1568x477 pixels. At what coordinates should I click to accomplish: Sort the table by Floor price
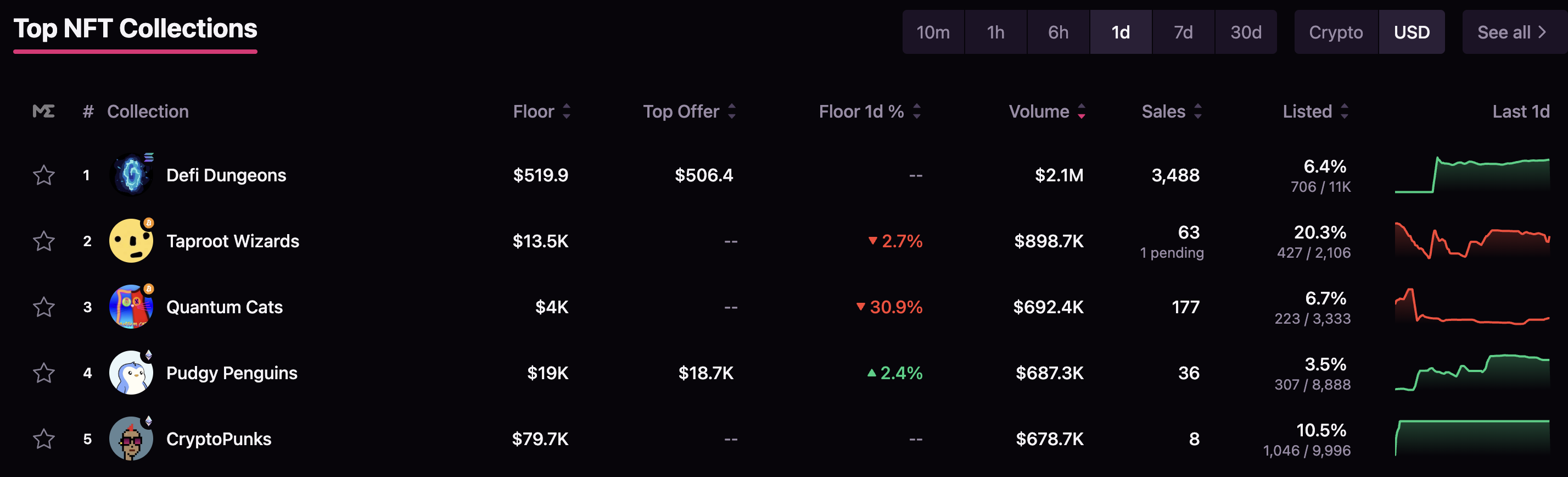click(x=565, y=112)
